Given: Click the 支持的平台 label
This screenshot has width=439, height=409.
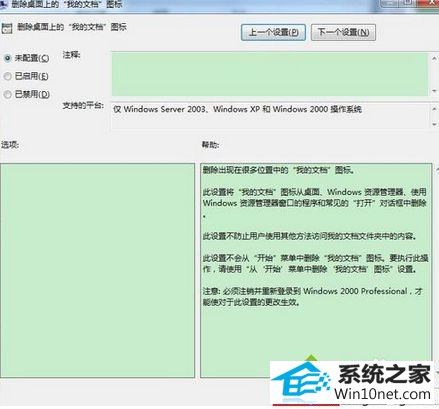Looking at the screenshot, I should [x=83, y=106].
